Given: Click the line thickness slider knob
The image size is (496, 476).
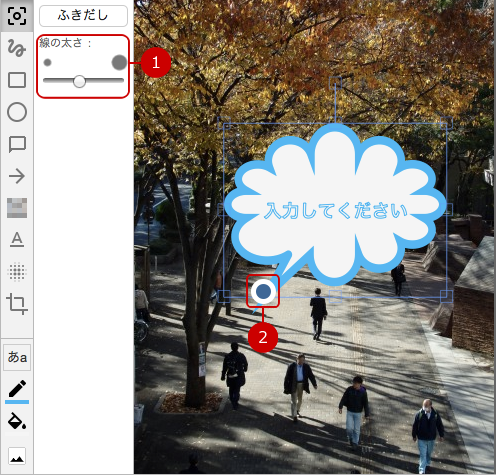Looking at the screenshot, I should 79,81.
